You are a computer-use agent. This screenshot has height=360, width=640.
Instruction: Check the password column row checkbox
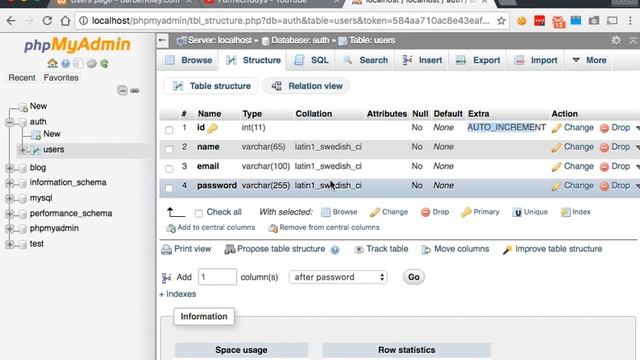(169, 188)
